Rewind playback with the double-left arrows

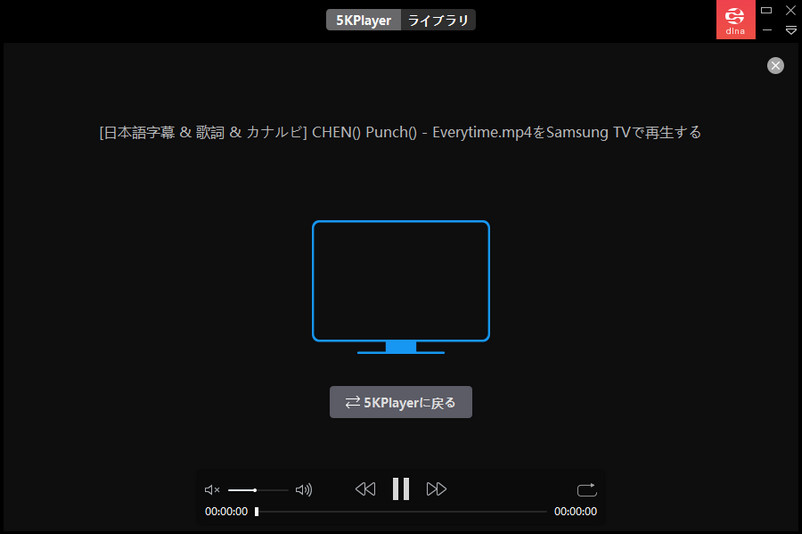(365, 489)
